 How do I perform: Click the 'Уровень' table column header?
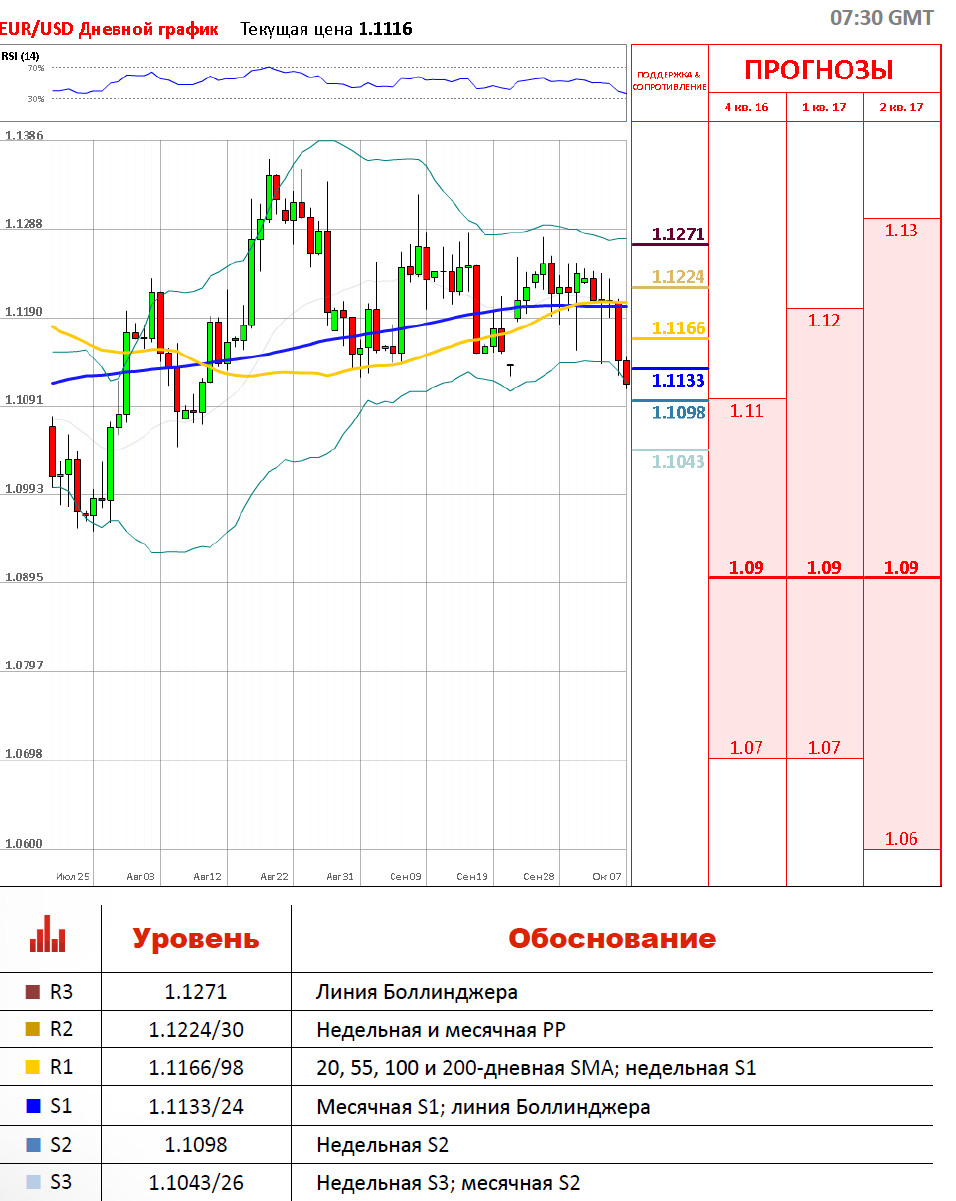[x=196, y=939]
